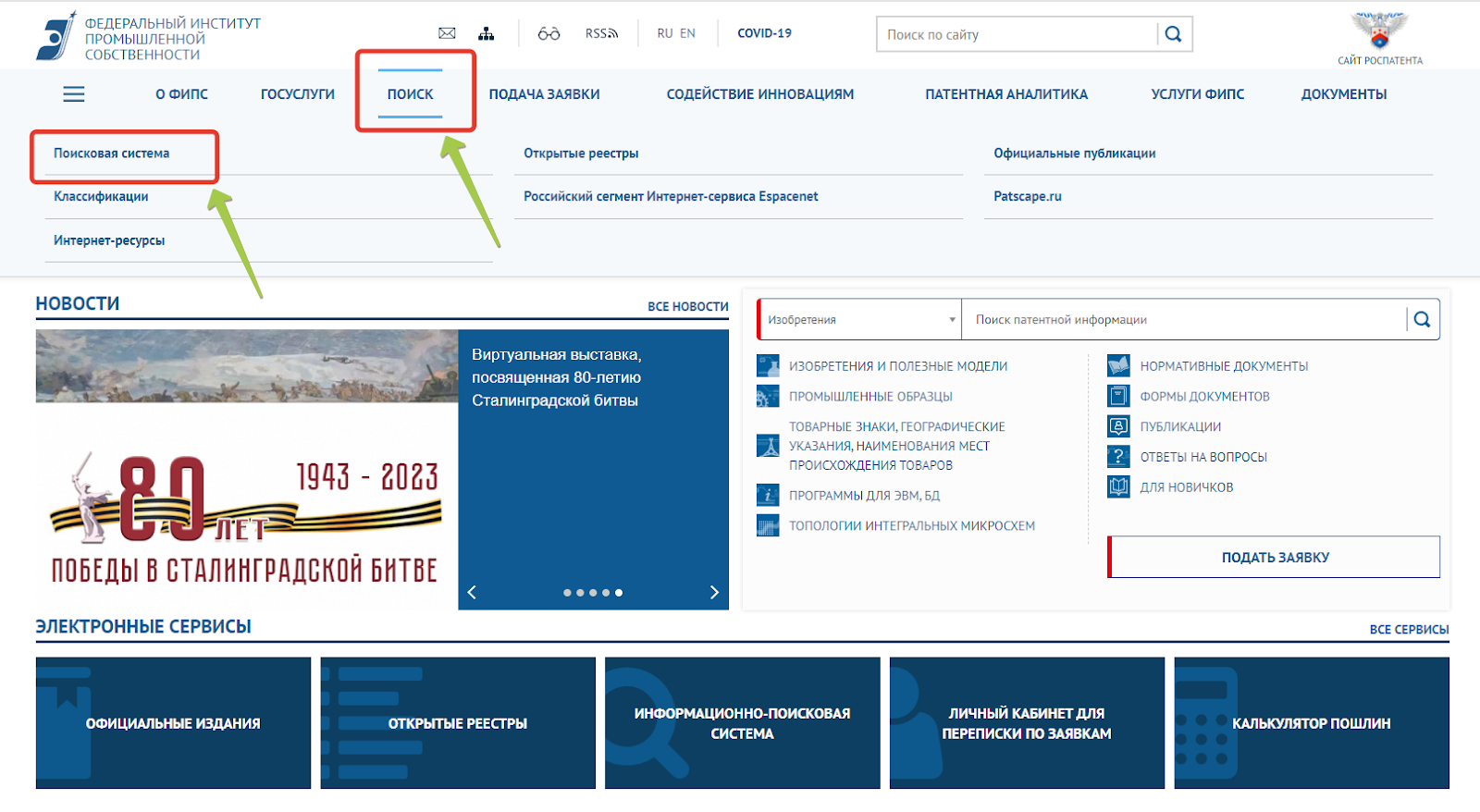
Task: Click the FIPS logo at top left
Action: pyautogui.click(x=148, y=38)
